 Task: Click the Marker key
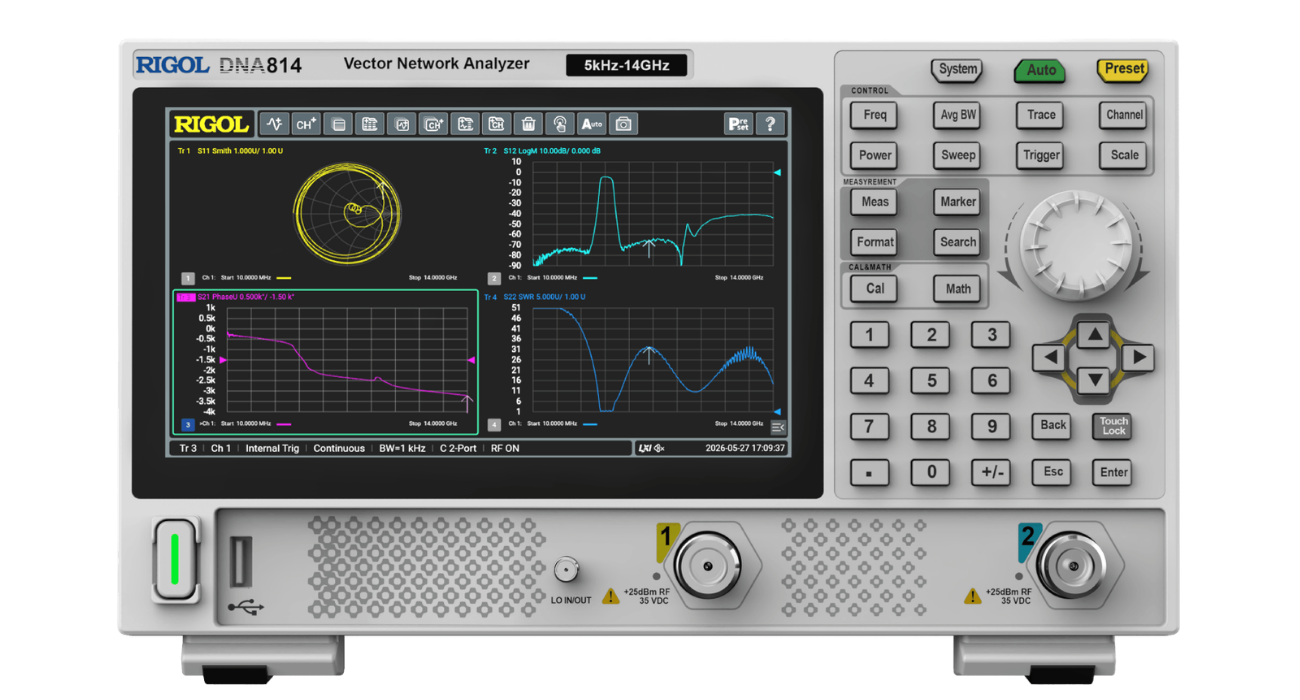pyautogui.click(x=958, y=202)
